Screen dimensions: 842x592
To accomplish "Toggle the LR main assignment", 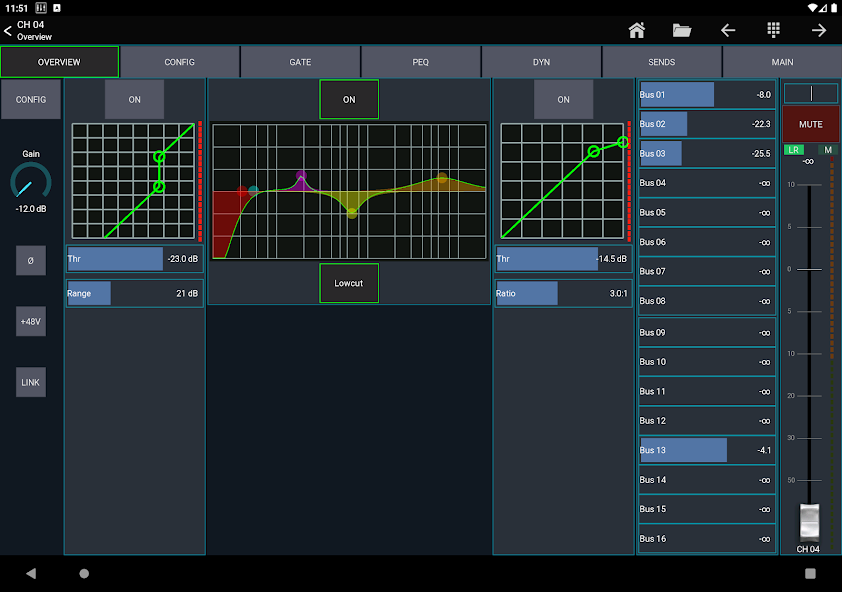I will [x=794, y=150].
